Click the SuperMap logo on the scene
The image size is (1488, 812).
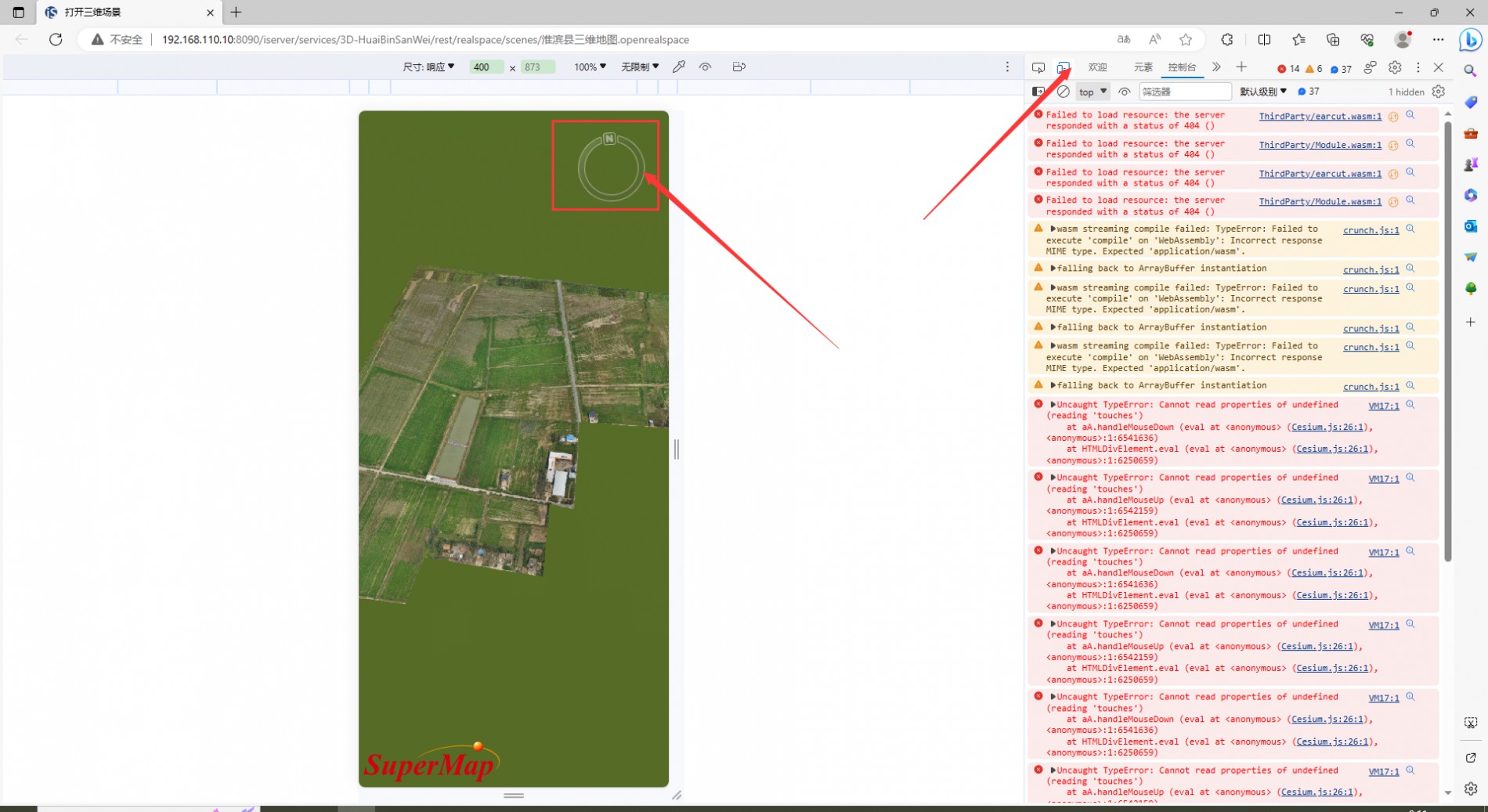tap(431, 761)
